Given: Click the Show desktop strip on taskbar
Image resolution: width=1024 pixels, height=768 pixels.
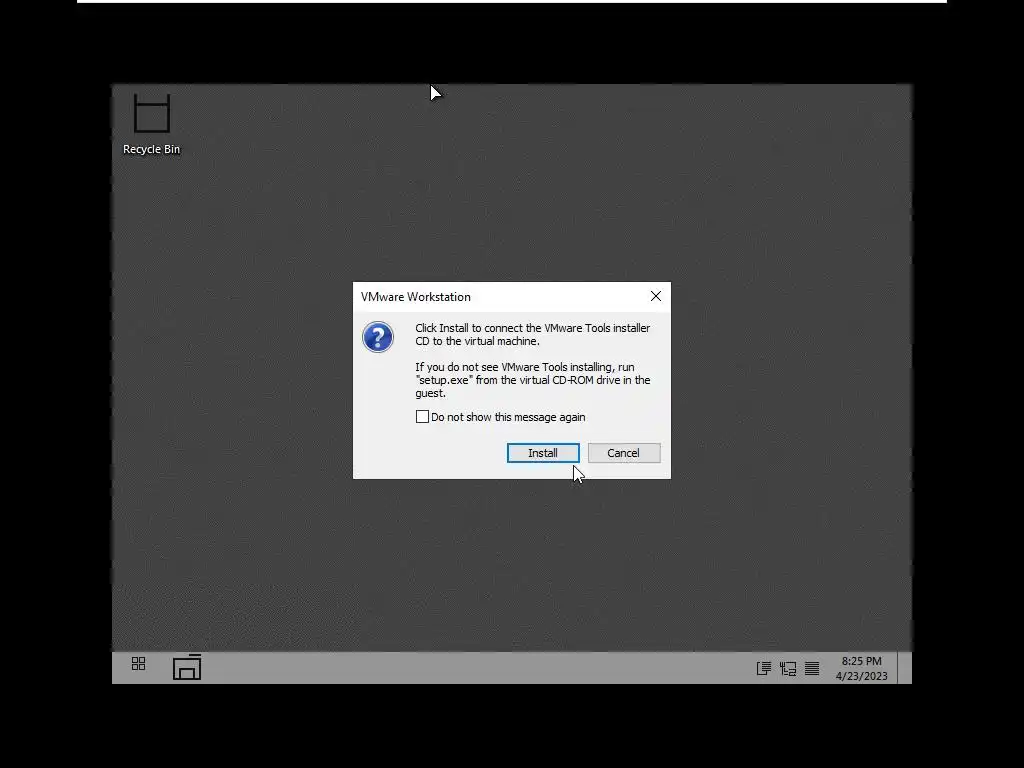Looking at the screenshot, I should pos(904,667).
